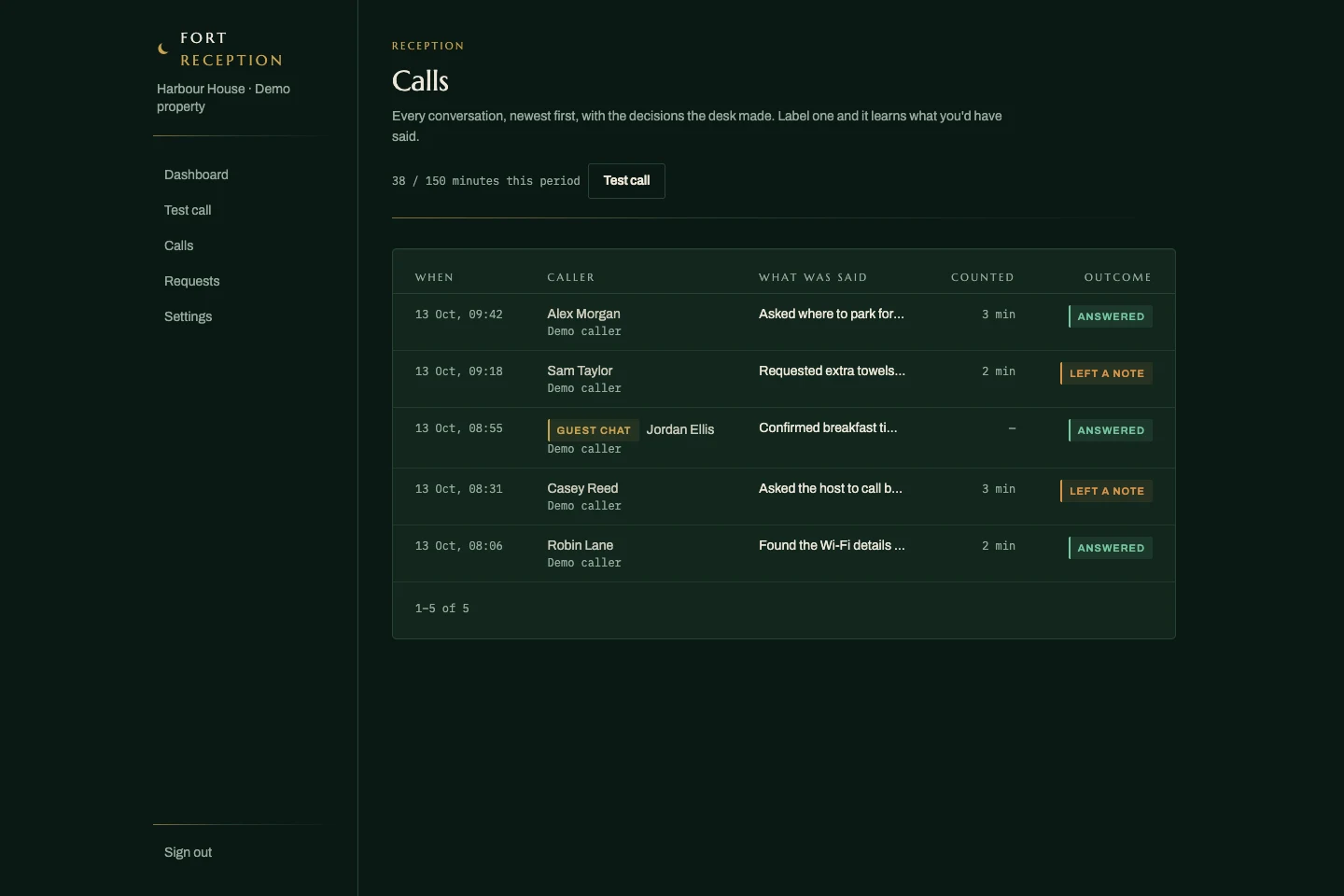Click Left a Note badge for Sam Taylor
The width and height of the screenshot is (1344, 896).
[1106, 373]
